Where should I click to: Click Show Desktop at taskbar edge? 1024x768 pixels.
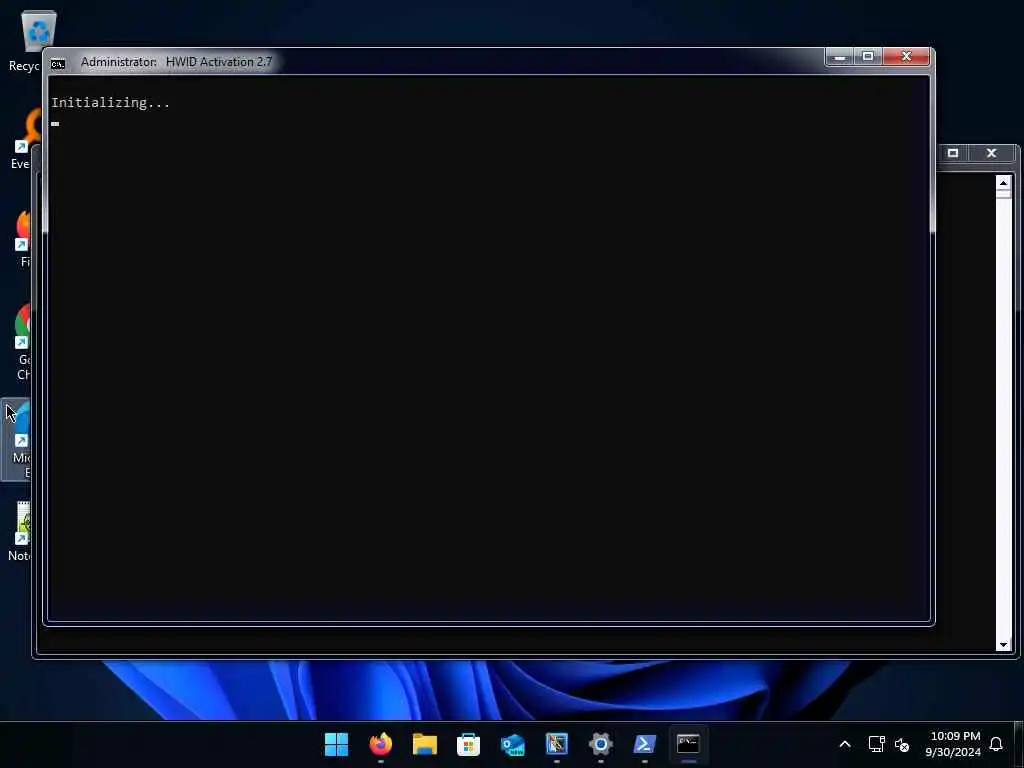[x=1019, y=744]
